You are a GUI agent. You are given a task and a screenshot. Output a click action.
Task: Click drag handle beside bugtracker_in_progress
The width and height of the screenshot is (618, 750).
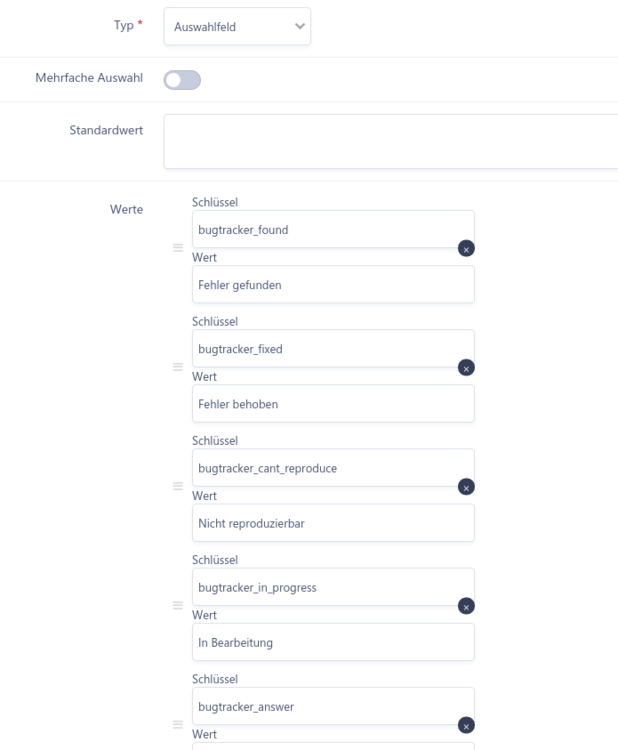[x=178, y=605]
